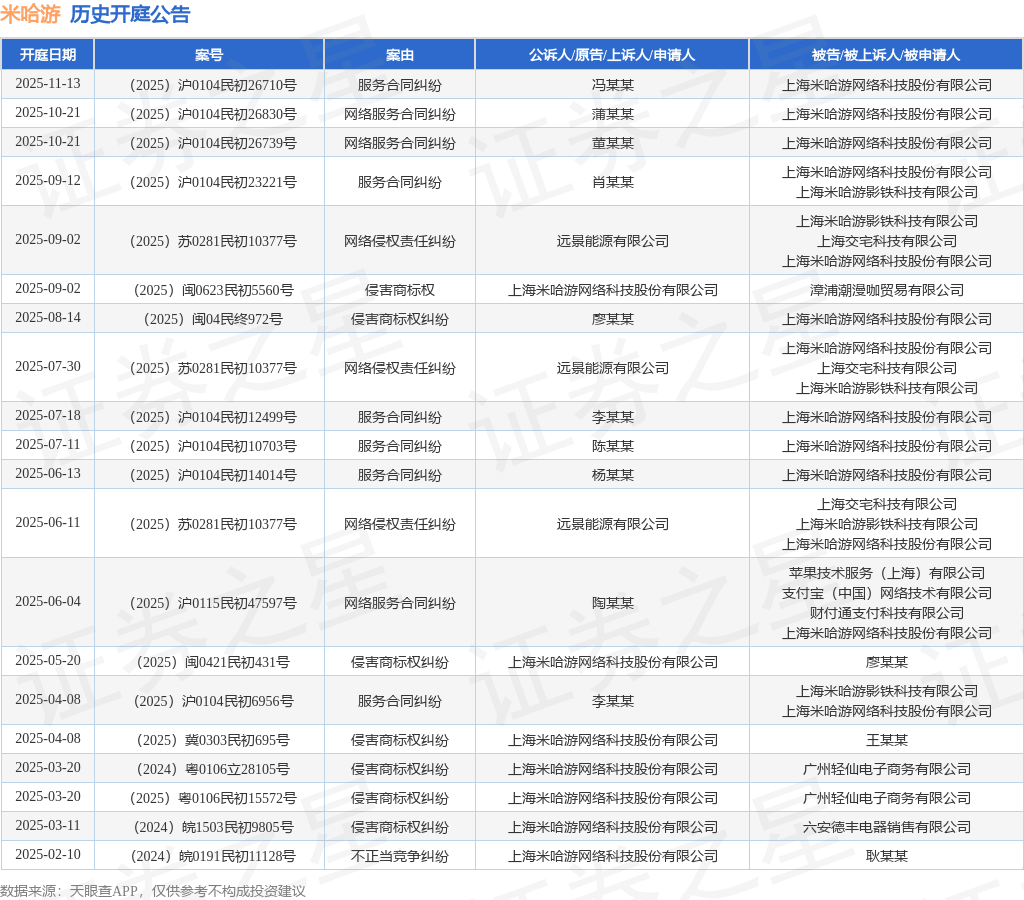This screenshot has width=1024, height=900.
Task: Click date cell 2025-09-12
Action: [x=48, y=180]
